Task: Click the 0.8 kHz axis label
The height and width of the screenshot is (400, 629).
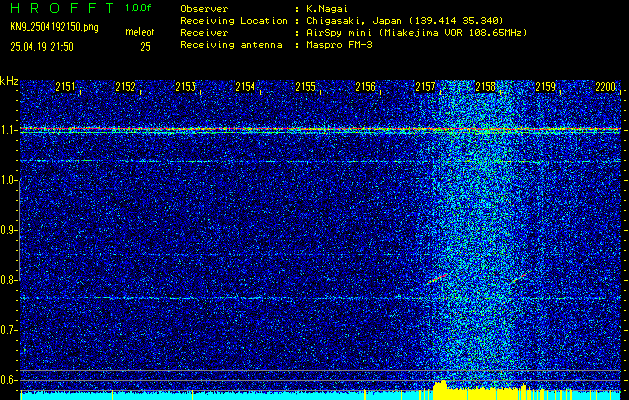Action: (7, 280)
